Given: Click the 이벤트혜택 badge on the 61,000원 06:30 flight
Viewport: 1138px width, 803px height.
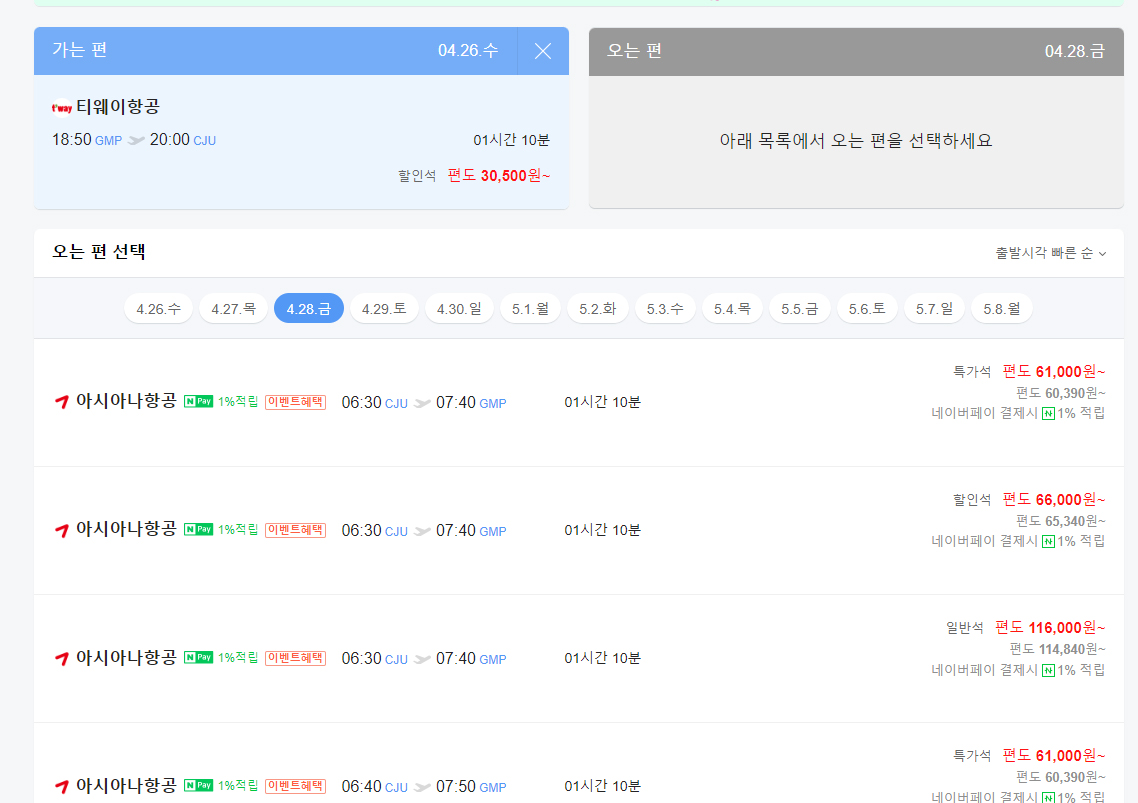Looking at the screenshot, I should point(295,402).
